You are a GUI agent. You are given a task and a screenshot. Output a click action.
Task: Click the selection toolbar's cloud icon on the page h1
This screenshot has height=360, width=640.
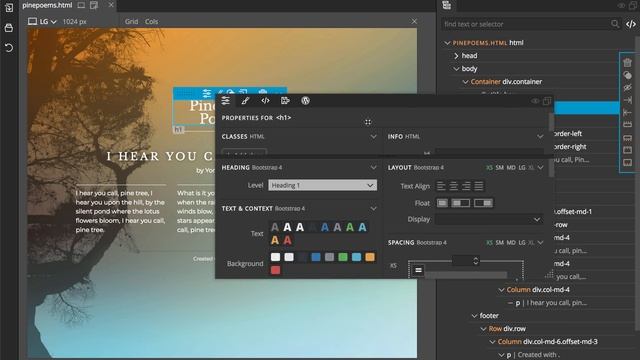[x=263, y=92]
